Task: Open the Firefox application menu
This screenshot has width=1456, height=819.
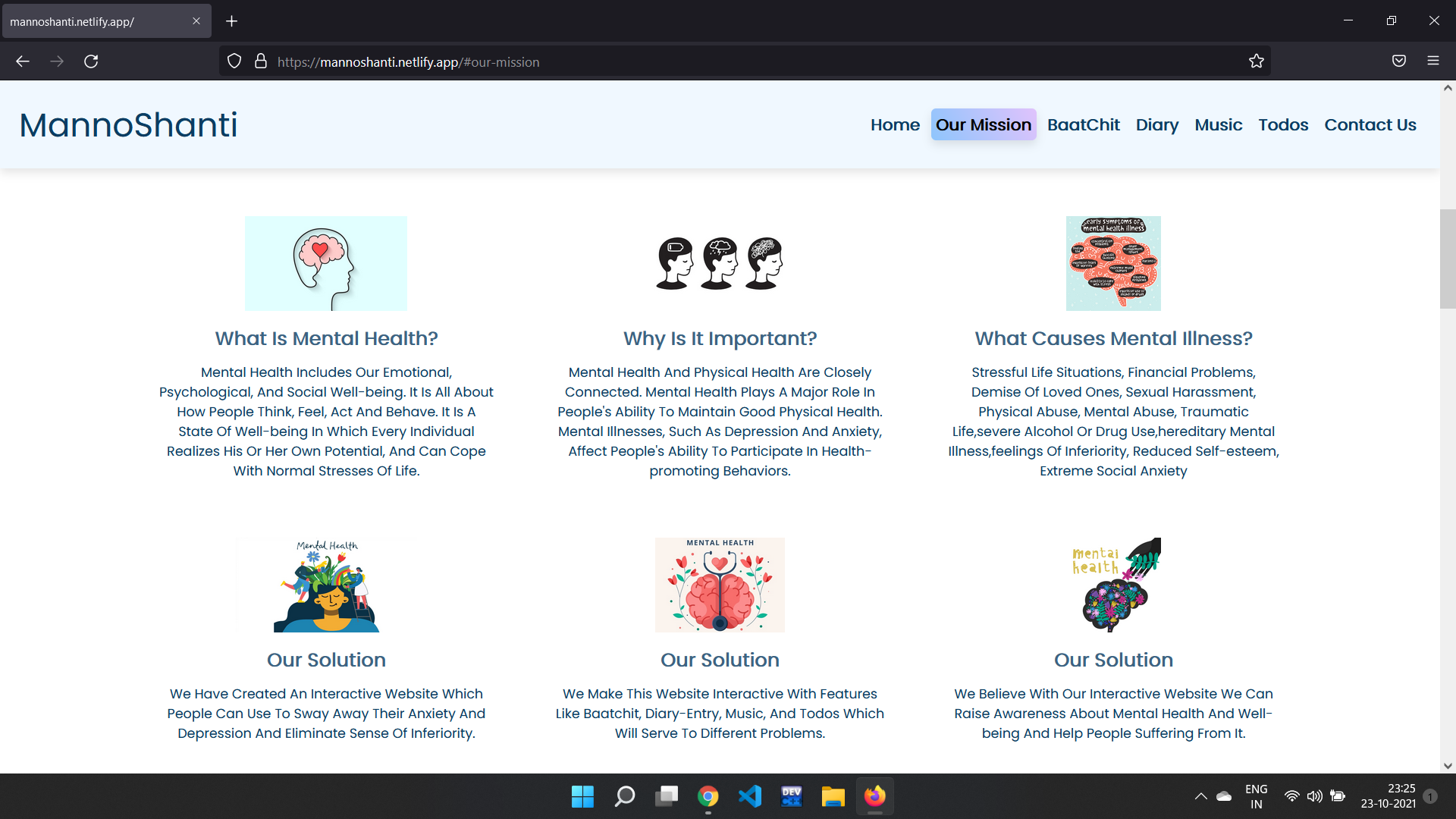Action: click(1432, 61)
